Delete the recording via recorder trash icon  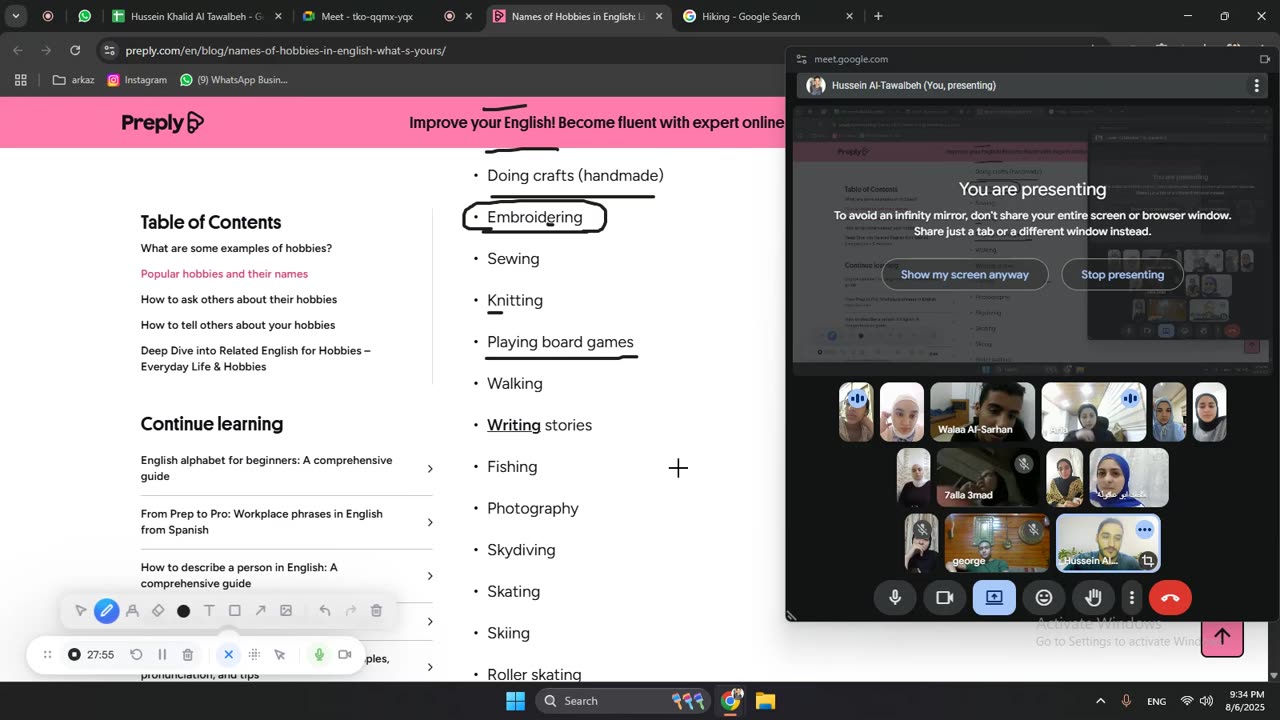coord(188,655)
